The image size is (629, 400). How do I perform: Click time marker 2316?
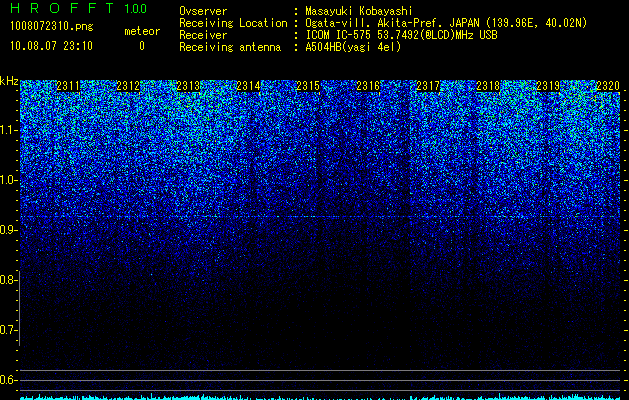point(368,86)
